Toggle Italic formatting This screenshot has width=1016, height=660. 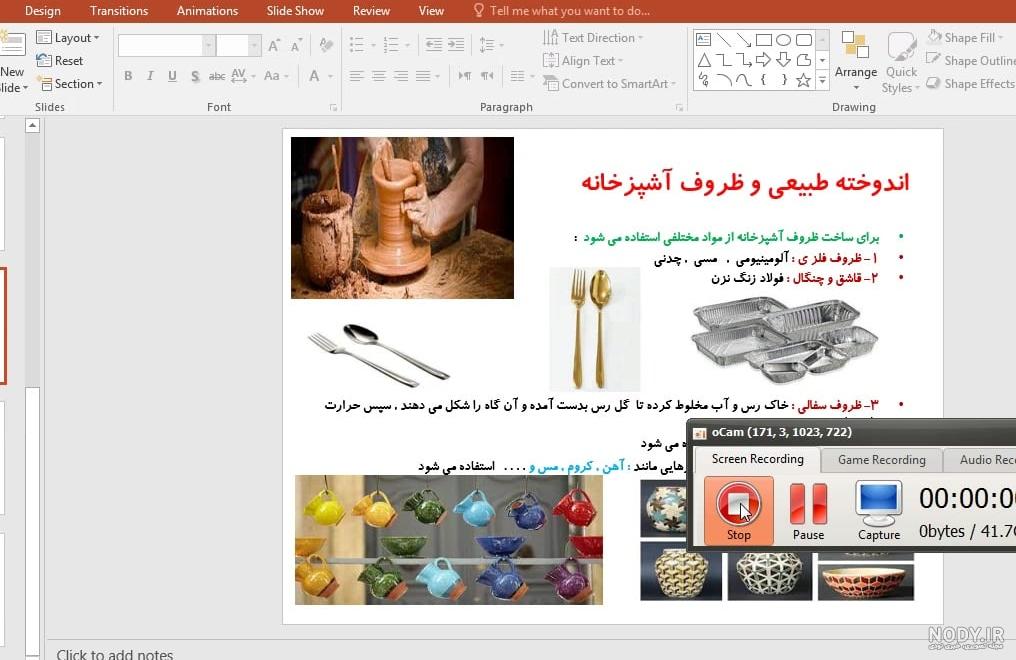pos(150,76)
